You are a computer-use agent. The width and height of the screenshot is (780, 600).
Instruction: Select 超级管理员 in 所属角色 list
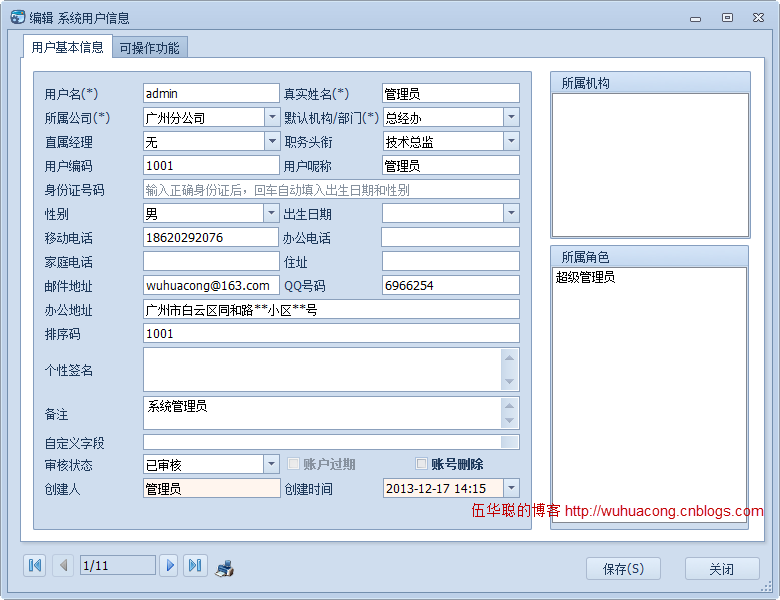585,277
